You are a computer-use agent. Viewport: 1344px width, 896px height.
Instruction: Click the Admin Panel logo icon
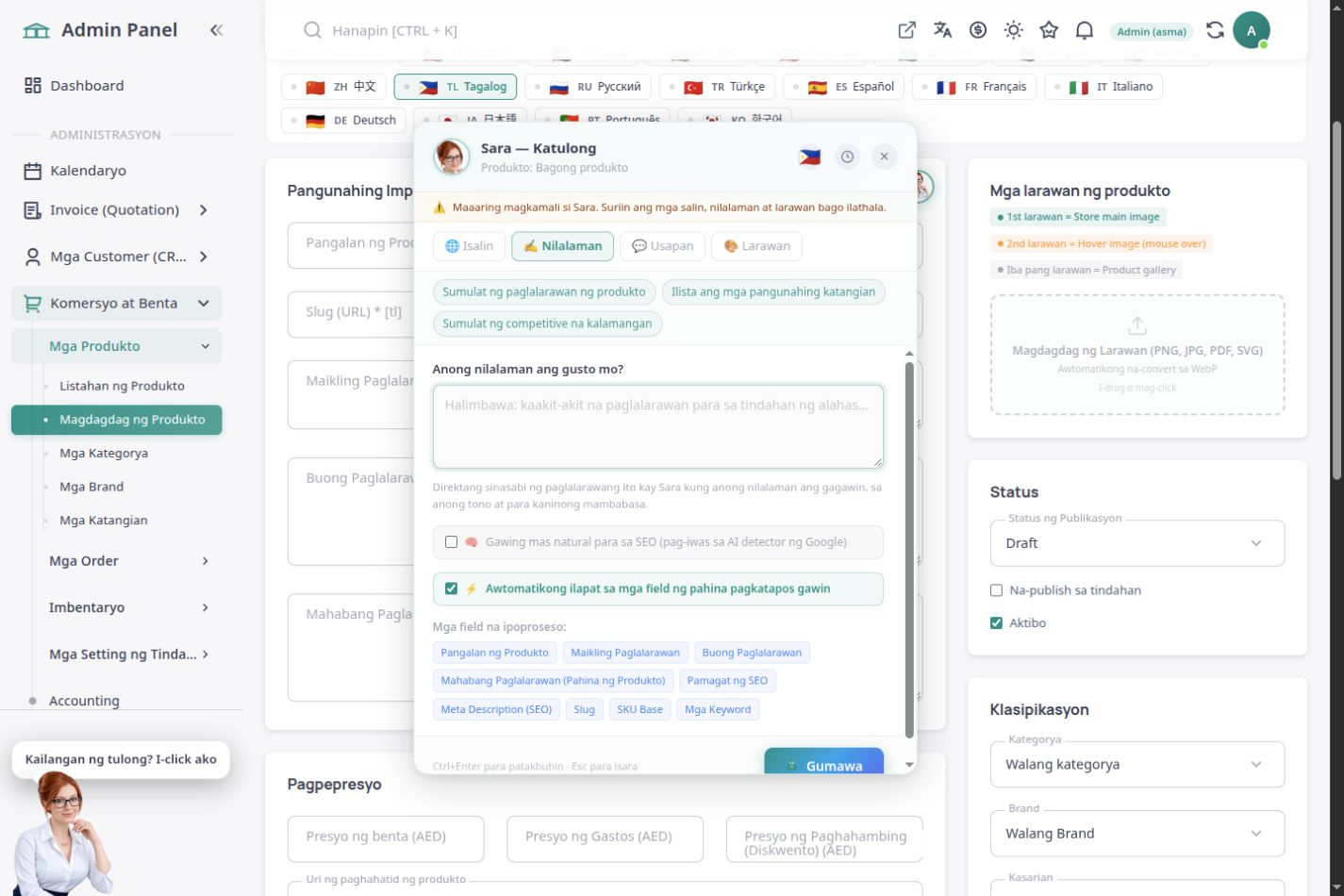click(x=36, y=30)
